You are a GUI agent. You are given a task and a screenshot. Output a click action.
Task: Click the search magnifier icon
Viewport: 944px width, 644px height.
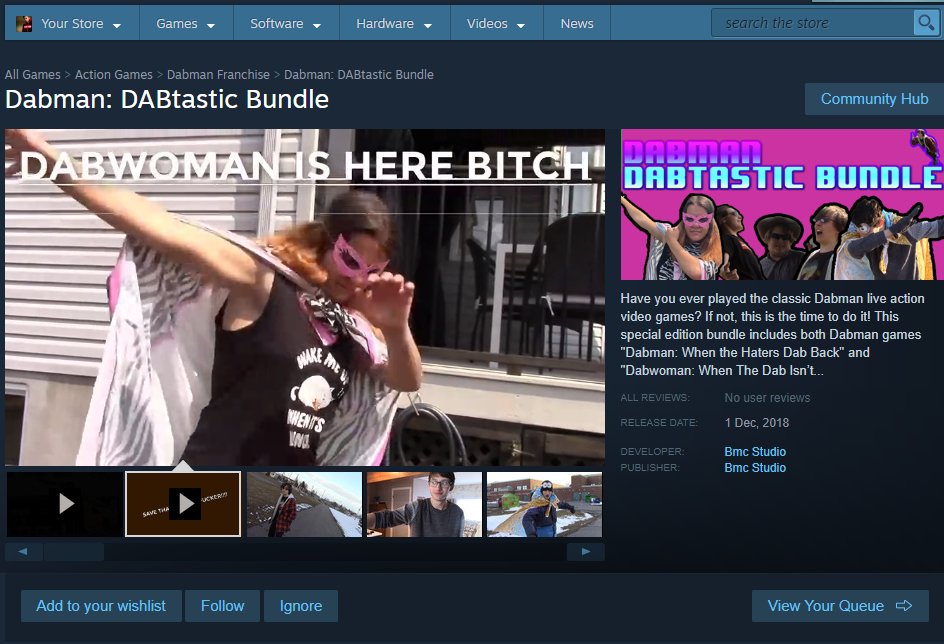926,23
